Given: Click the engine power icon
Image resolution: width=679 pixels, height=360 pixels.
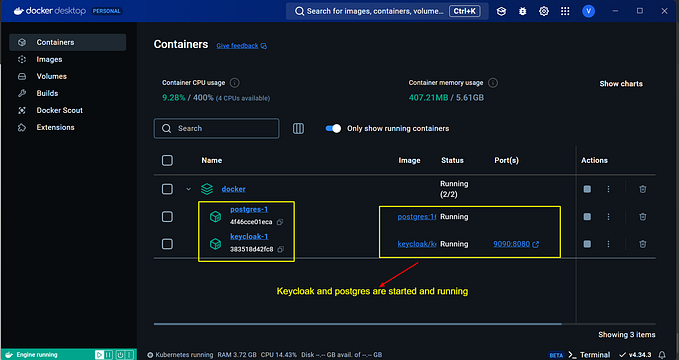Looking at the screenshot, I should click(x=120, y=355).
